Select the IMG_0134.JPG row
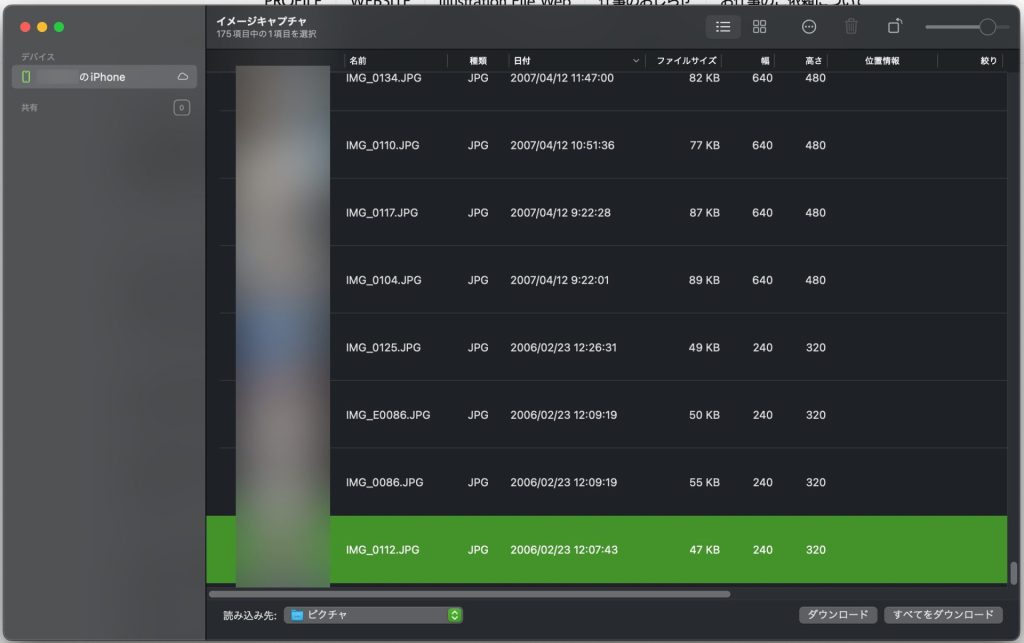 pyautogui.click(x=600, y=78)
